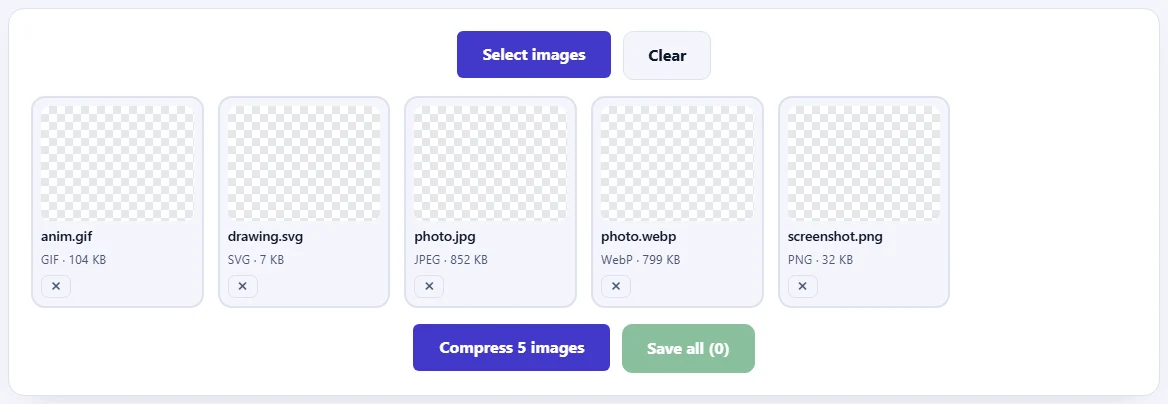The image size is (1168, 404).
Task: Select the drawing.svg thumbnail preview
Action: point(304,162)
